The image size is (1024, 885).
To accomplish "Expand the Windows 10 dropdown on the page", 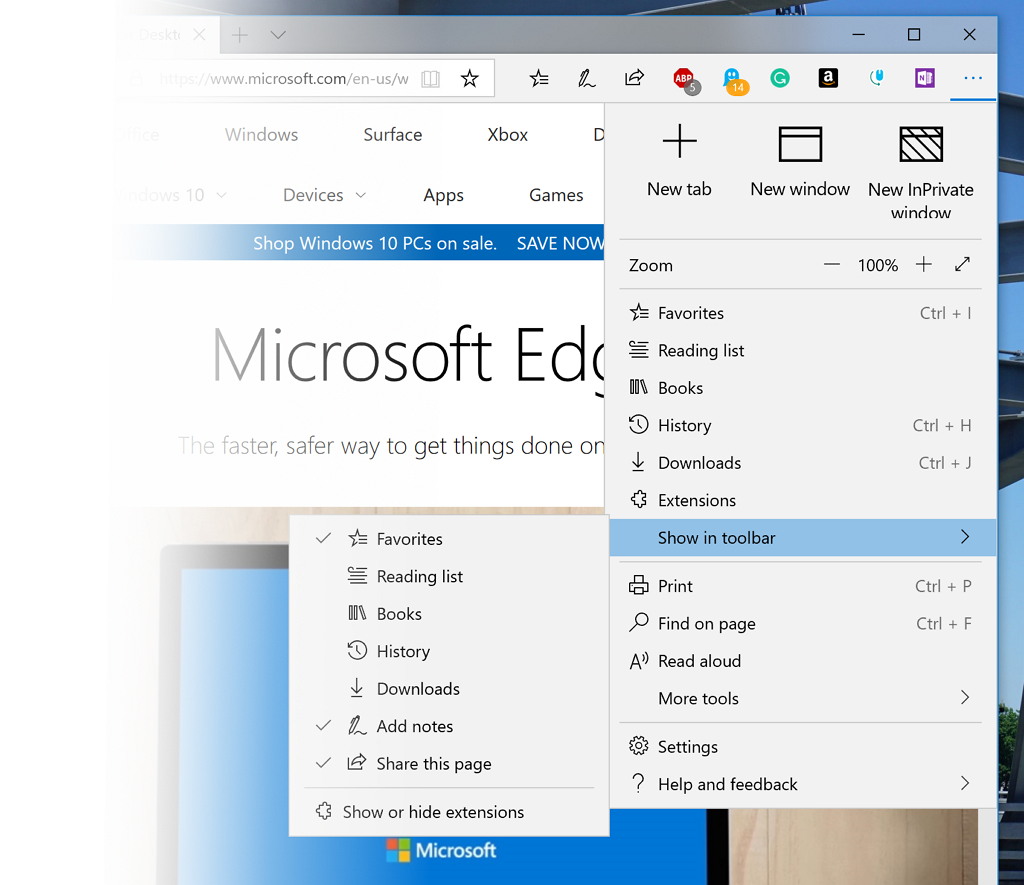I will (x=171, y=195).
